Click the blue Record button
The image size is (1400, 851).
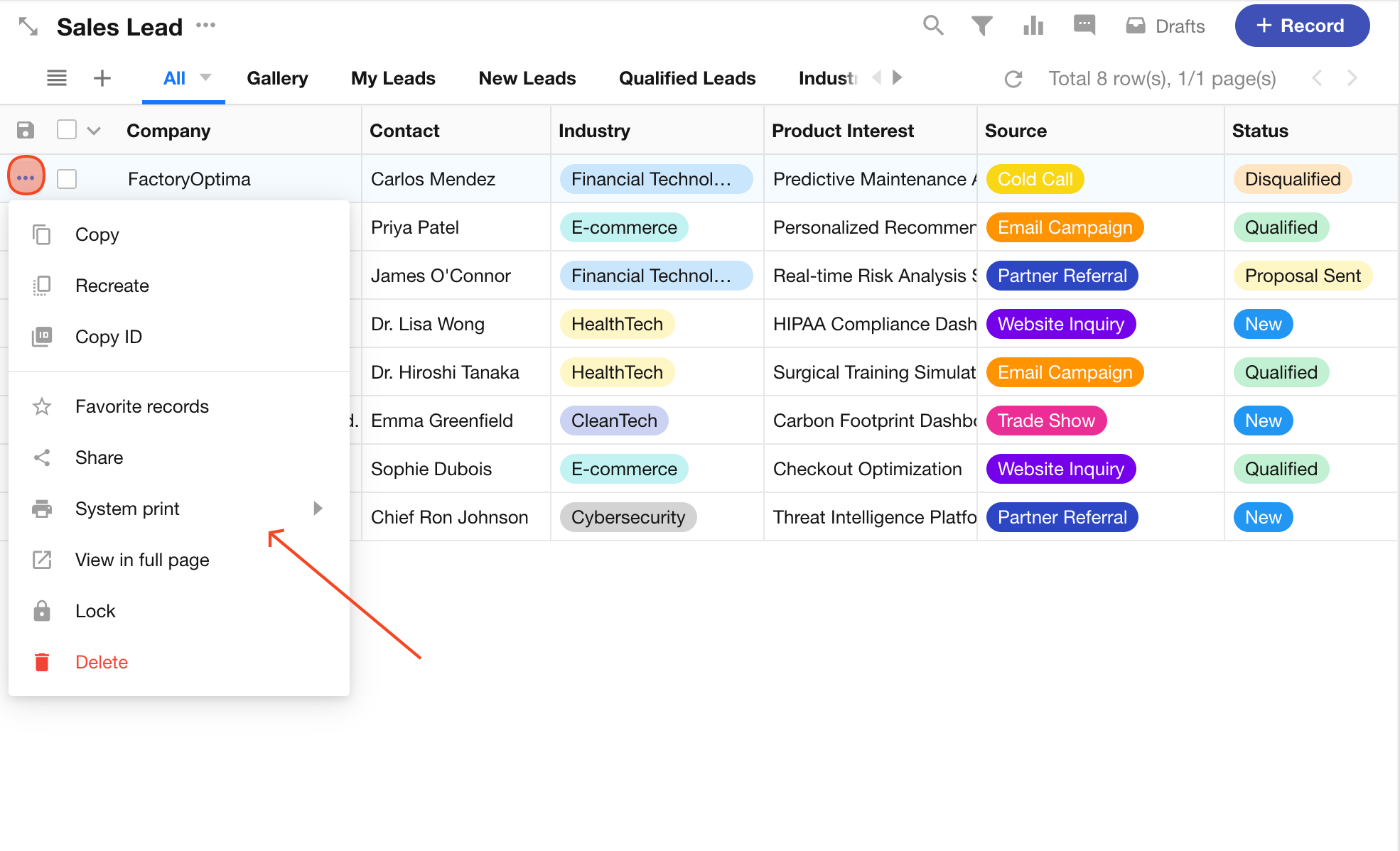pyautogui.click(x=1301, y=26)
